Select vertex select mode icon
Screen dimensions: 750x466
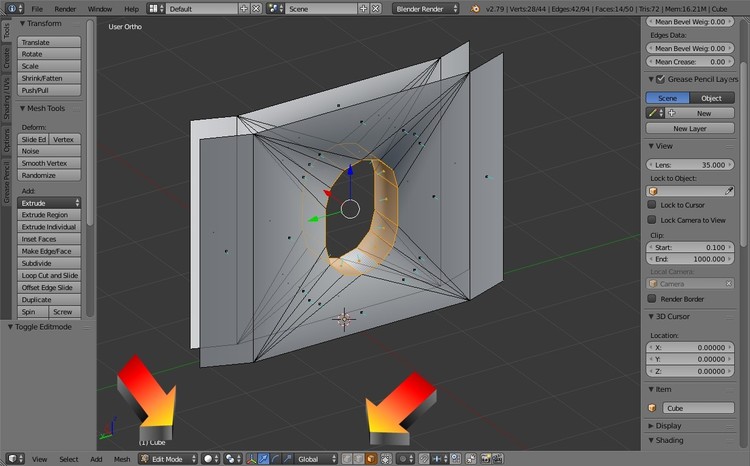pos(346,459)
